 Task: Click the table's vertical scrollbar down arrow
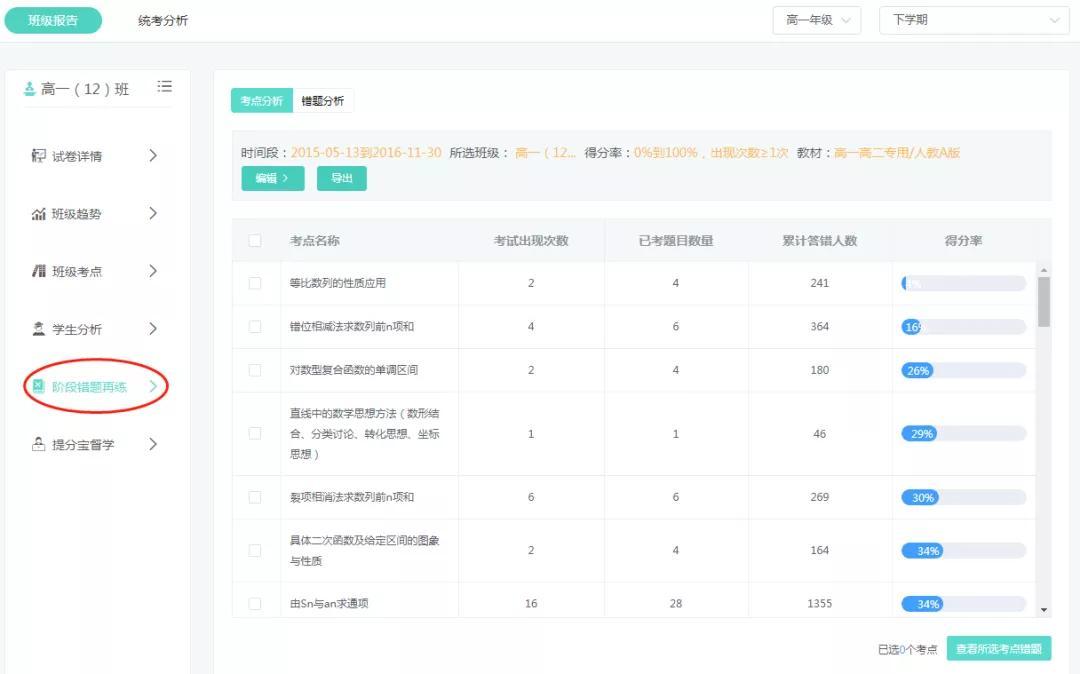(1044, 609)
